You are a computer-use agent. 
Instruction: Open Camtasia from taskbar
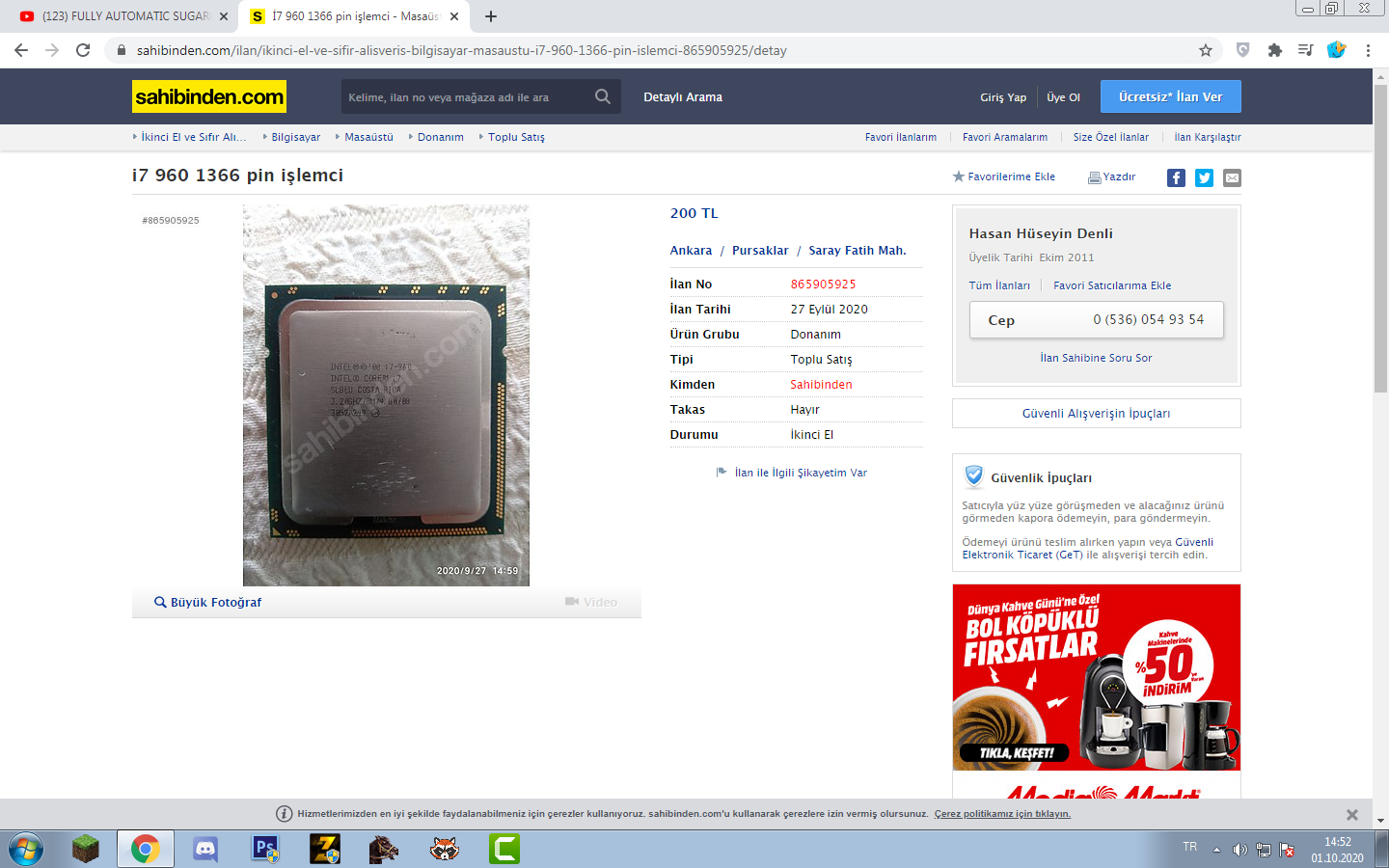504,849
